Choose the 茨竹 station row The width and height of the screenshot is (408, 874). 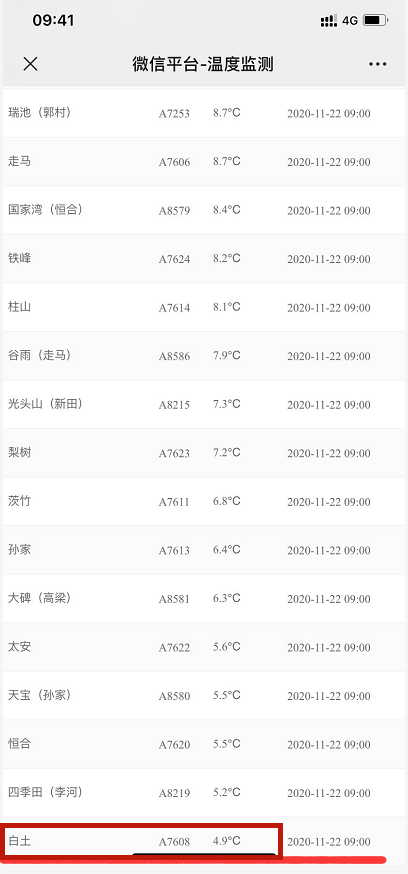pos(204,501)
